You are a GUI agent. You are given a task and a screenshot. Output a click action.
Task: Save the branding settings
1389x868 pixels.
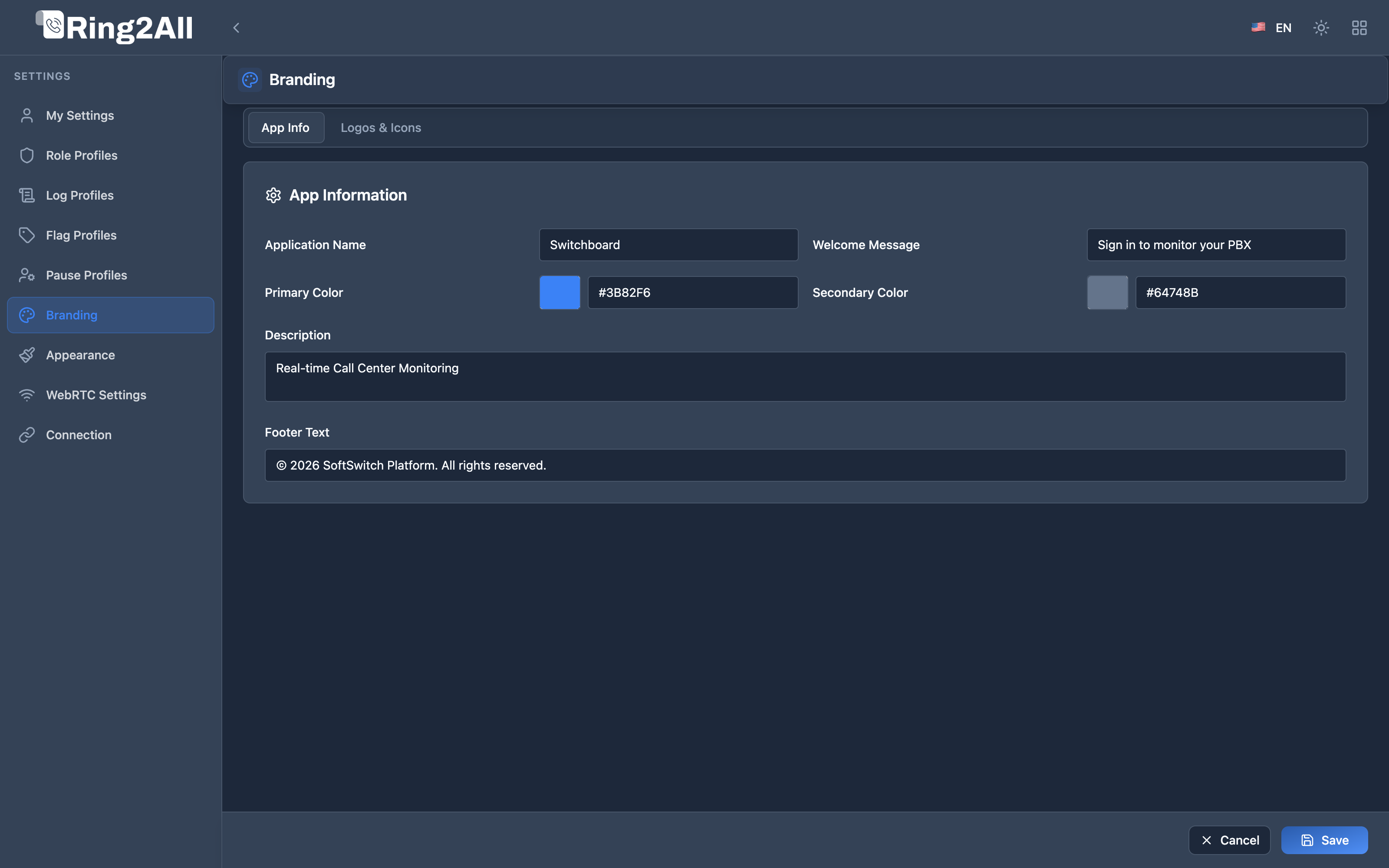pyautogui.click(x=1324, y=840)
